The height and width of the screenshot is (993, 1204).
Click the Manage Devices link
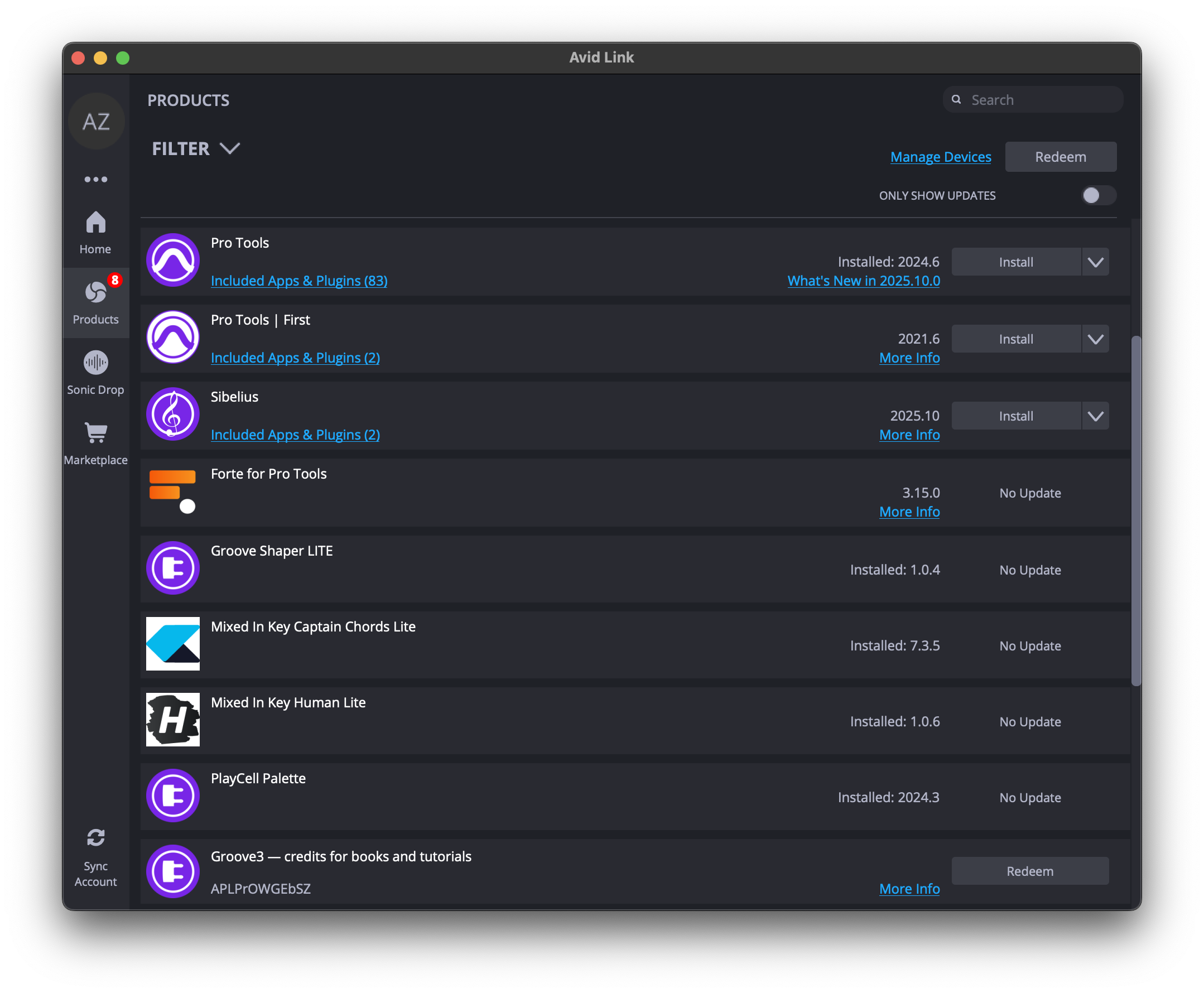point(940,157)
